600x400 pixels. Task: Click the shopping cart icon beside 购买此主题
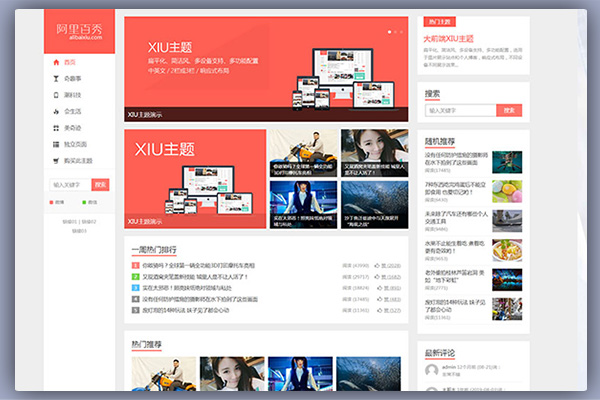tap(56, 161)
